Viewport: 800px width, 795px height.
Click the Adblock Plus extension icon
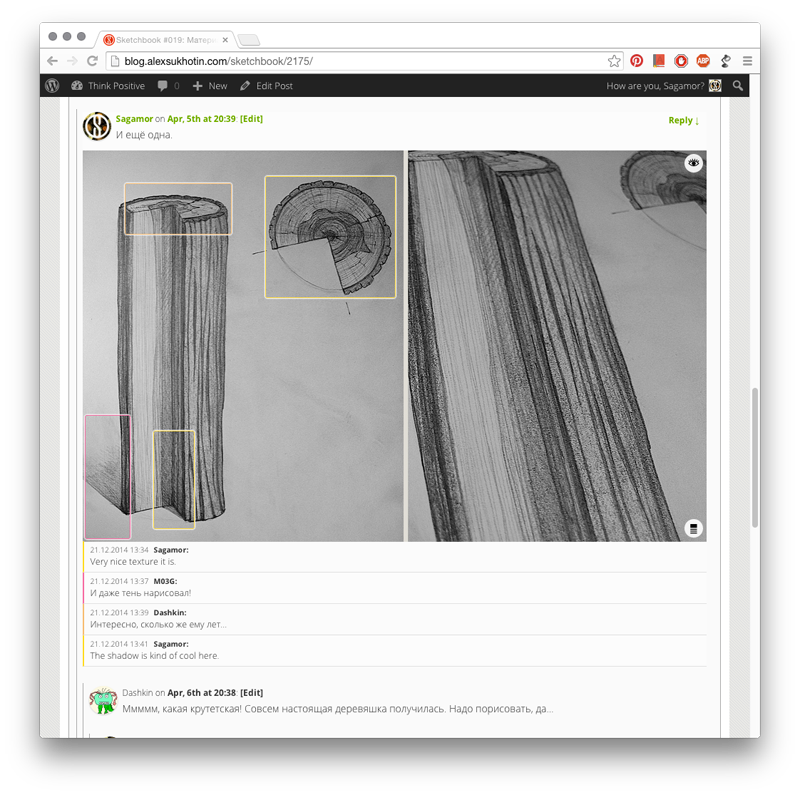(703, 61)
